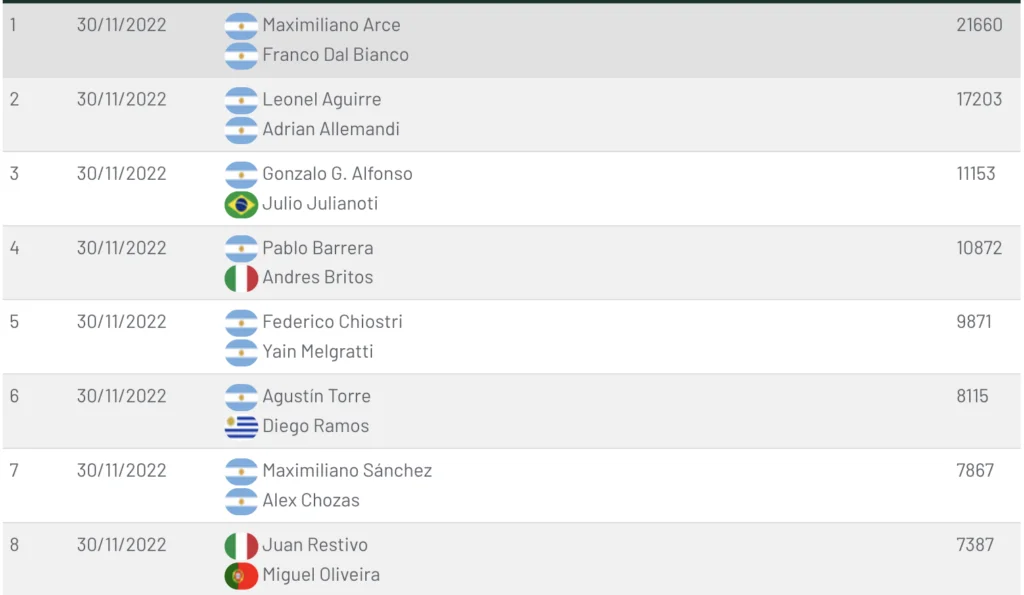Select Adrian Allemandi player name

[x=330, y=129]
